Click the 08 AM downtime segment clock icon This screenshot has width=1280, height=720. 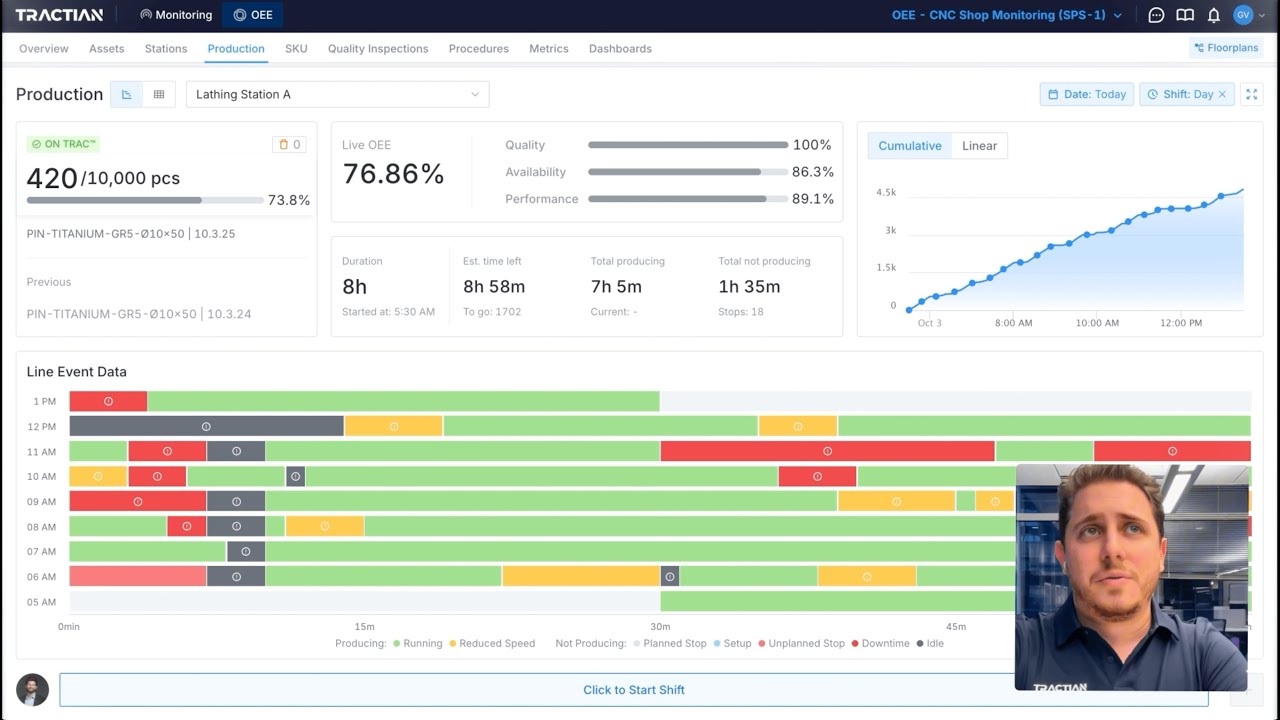tap(186, 526)
